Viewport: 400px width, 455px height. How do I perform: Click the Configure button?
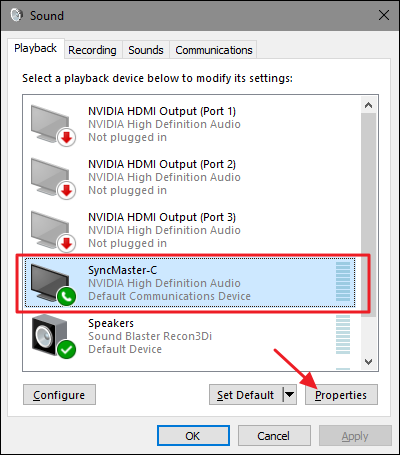pyautogui.click(x=59, y=395)
